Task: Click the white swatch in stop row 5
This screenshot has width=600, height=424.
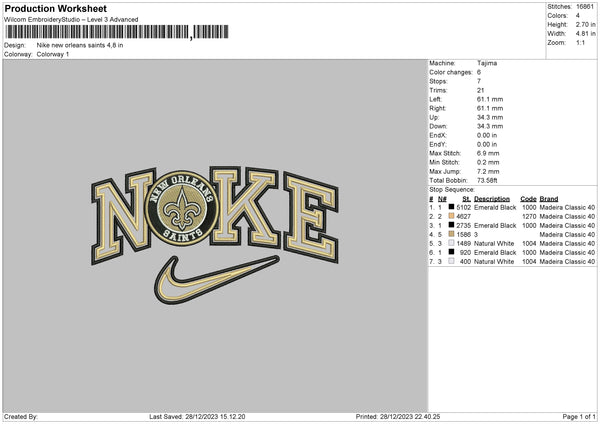Action: 452,243
